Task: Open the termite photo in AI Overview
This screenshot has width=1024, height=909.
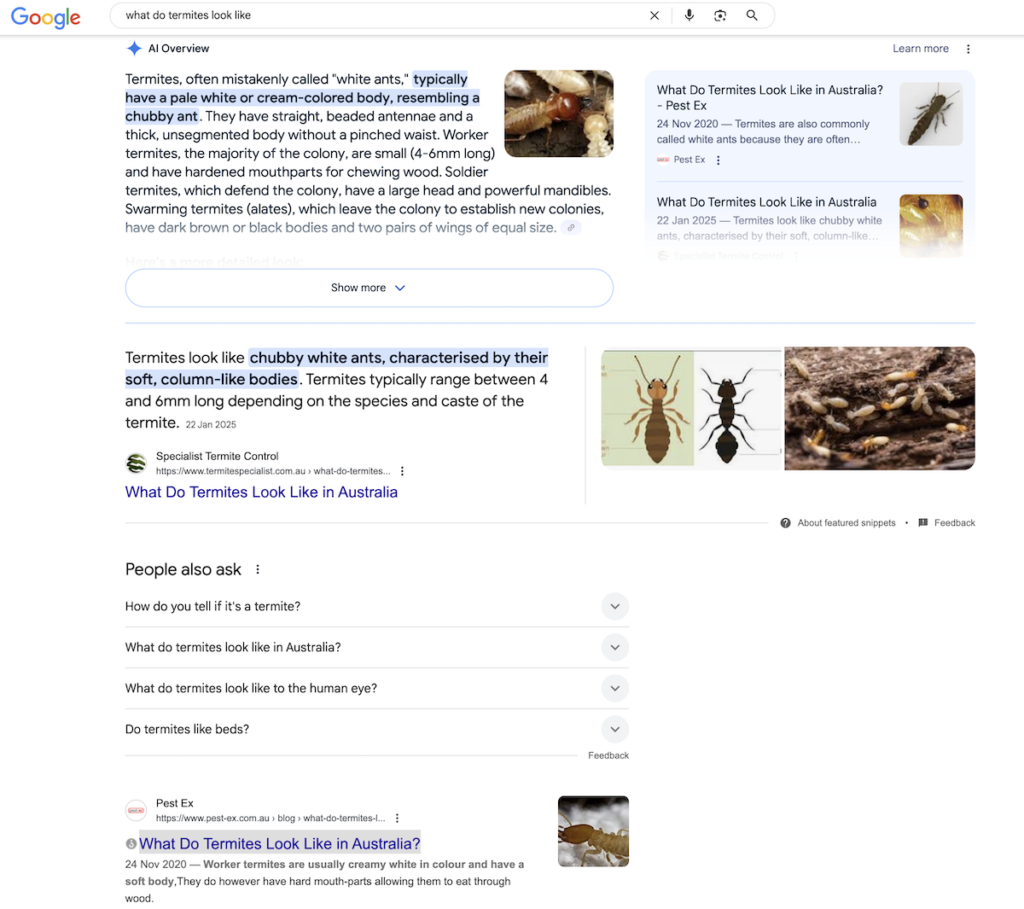Action: coord(559,114)
